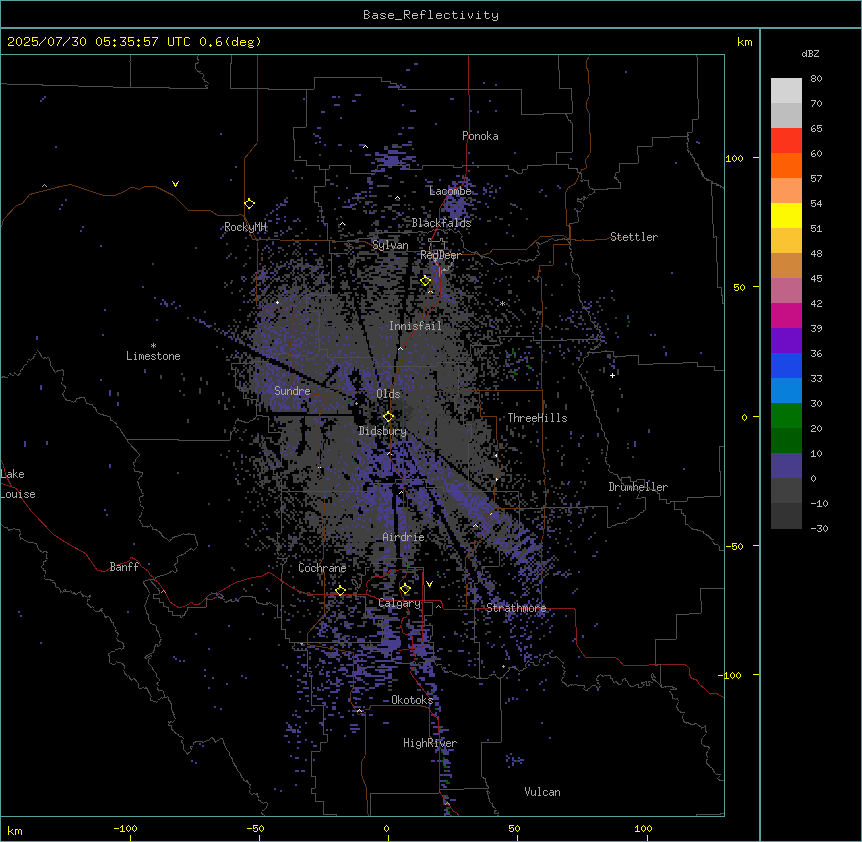The height and width of the screenshot is (842, 862).
Task: Click the 80 value on dBZ legend
Action: click(x=816, y=79)
